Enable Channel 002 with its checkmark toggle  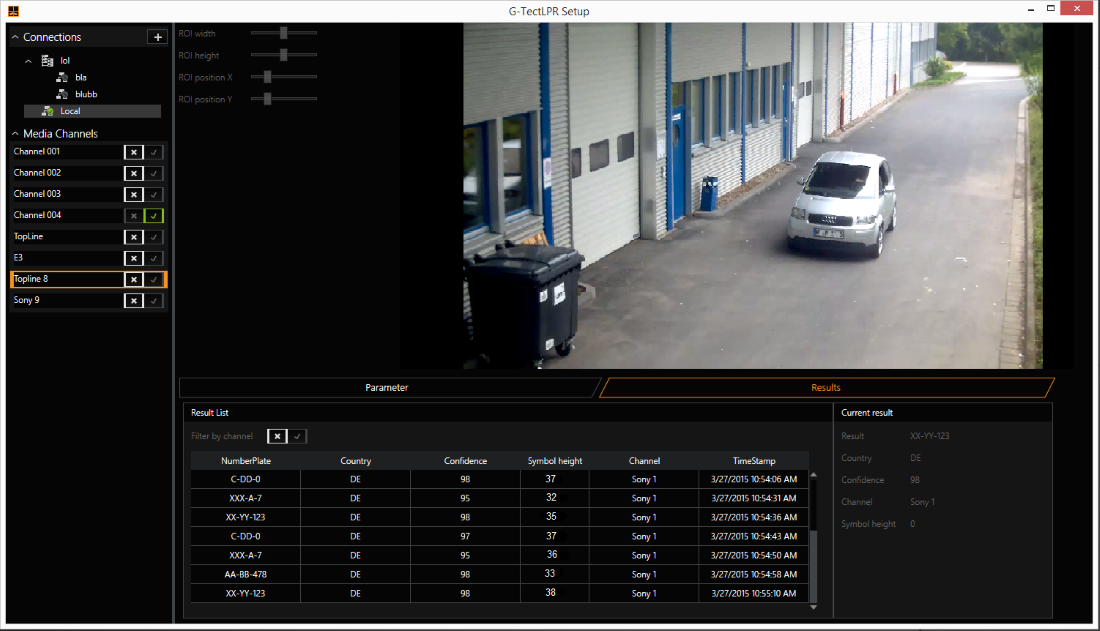pos(152,172)
